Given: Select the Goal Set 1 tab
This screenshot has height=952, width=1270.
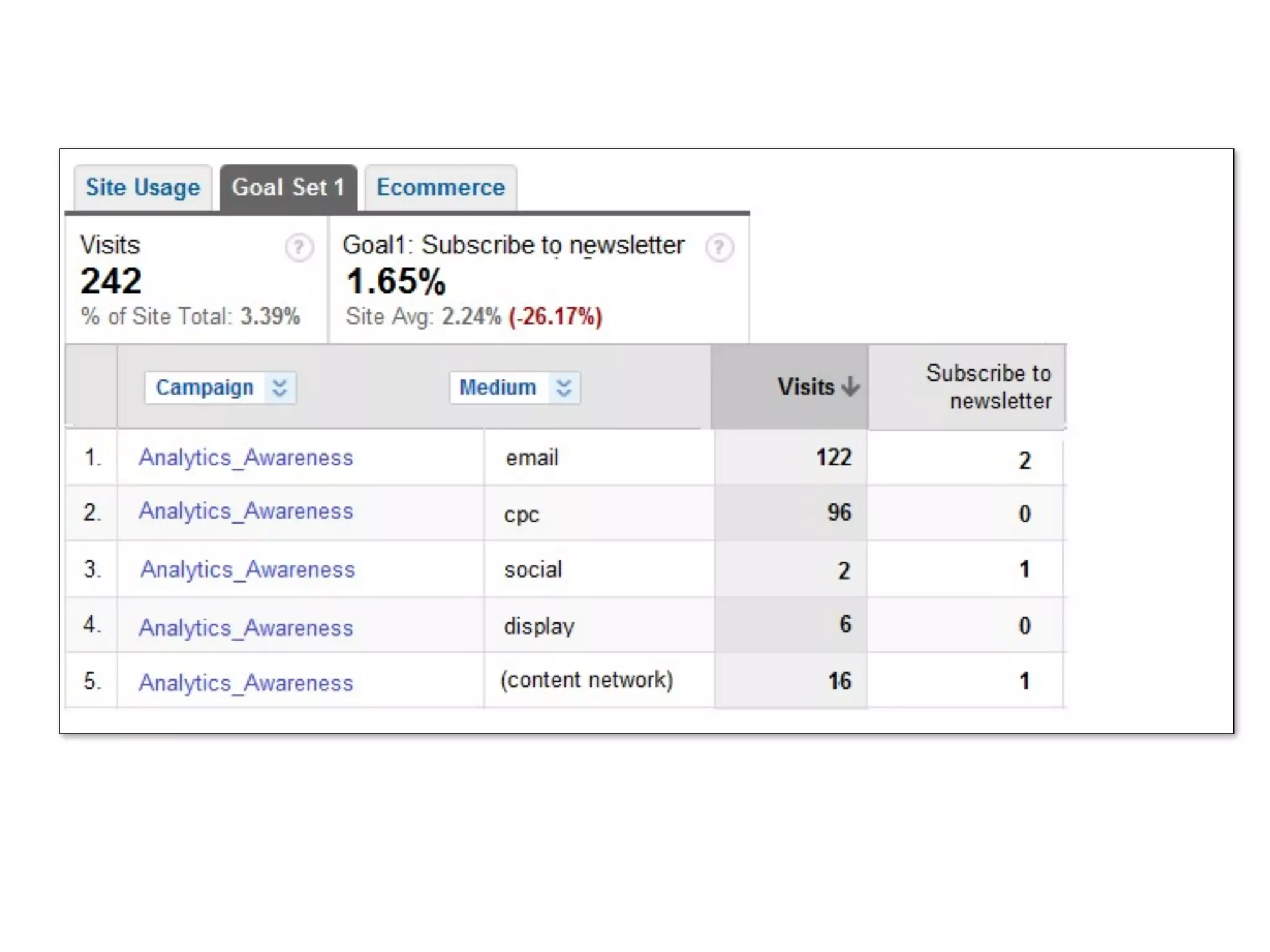Looking at the screenshot, I should 288,188.
